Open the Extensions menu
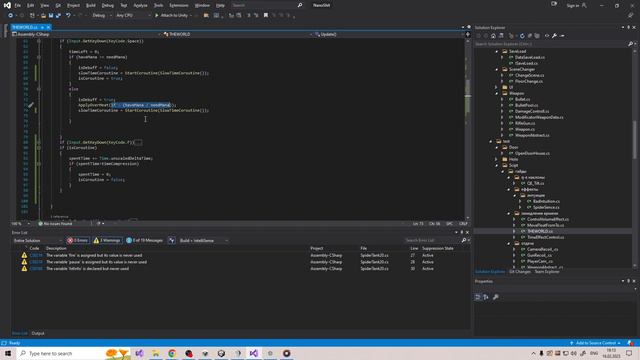640x360 pixels. point(179,5)
